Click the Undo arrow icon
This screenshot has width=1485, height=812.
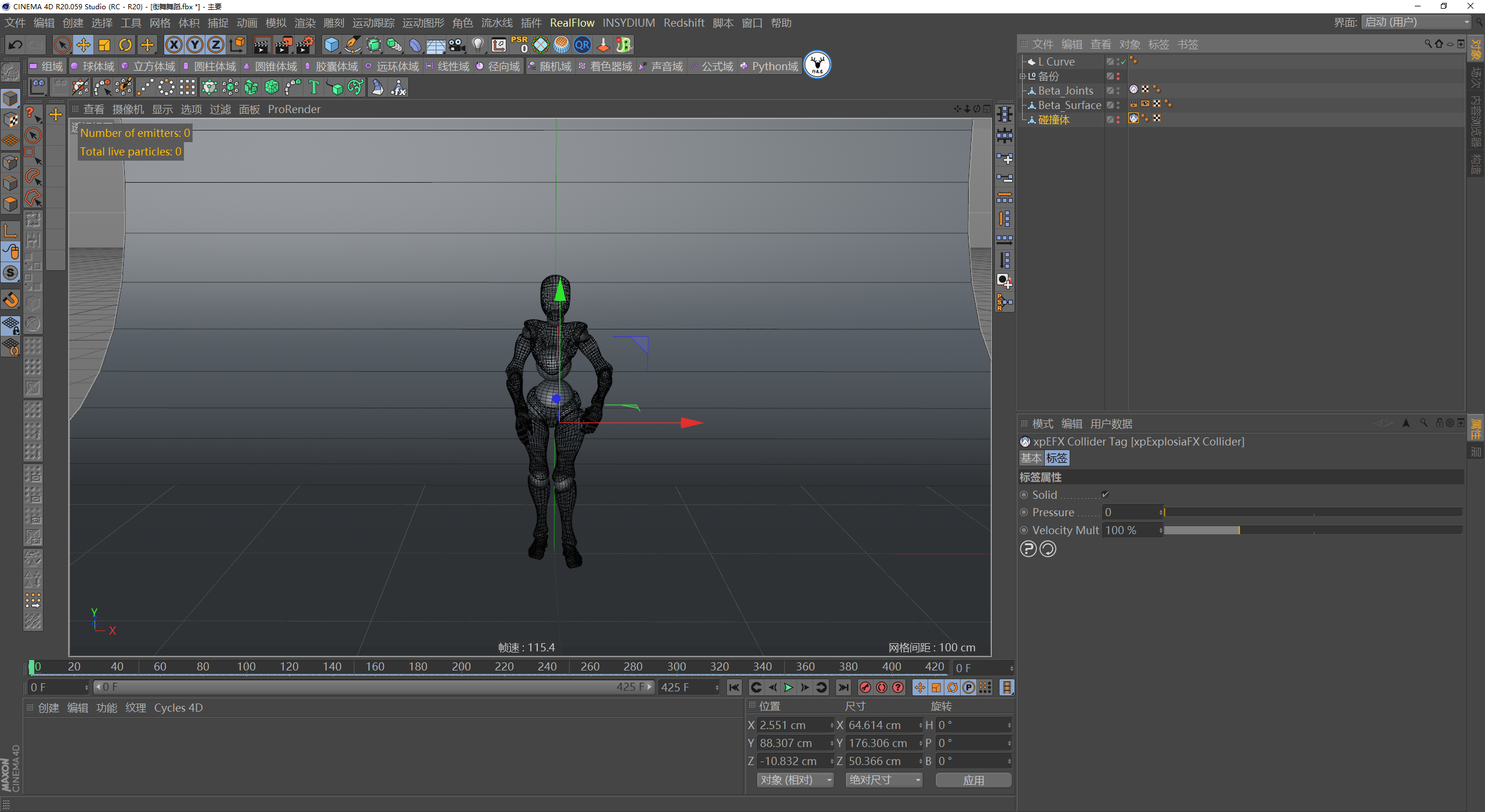coord(16,45)
